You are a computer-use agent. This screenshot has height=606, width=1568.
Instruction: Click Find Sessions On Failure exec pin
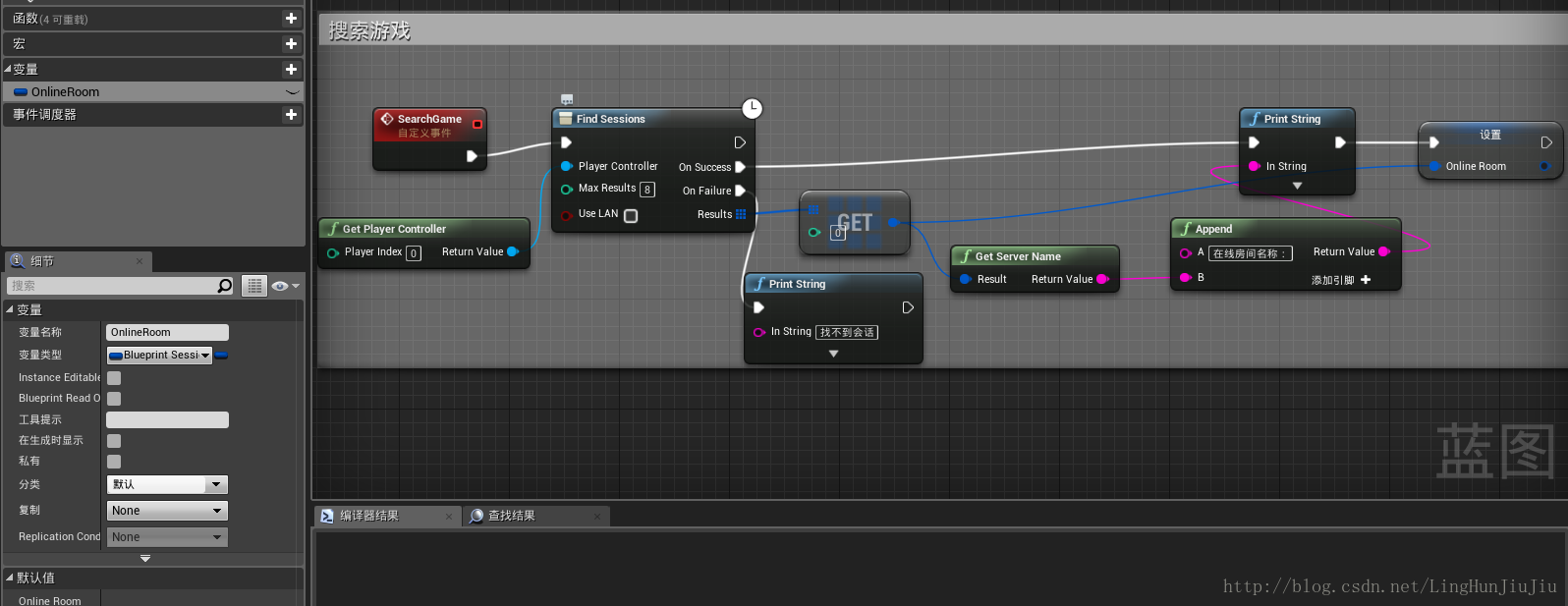click(x=741, y=191)
